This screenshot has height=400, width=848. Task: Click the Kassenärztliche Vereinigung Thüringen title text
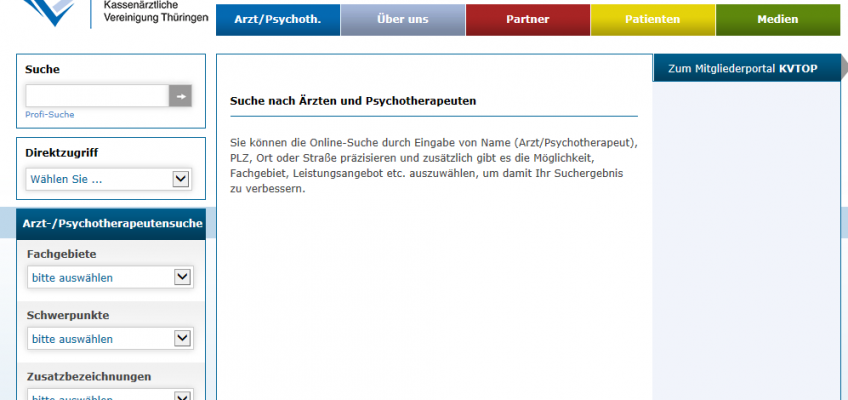(156, 11)
